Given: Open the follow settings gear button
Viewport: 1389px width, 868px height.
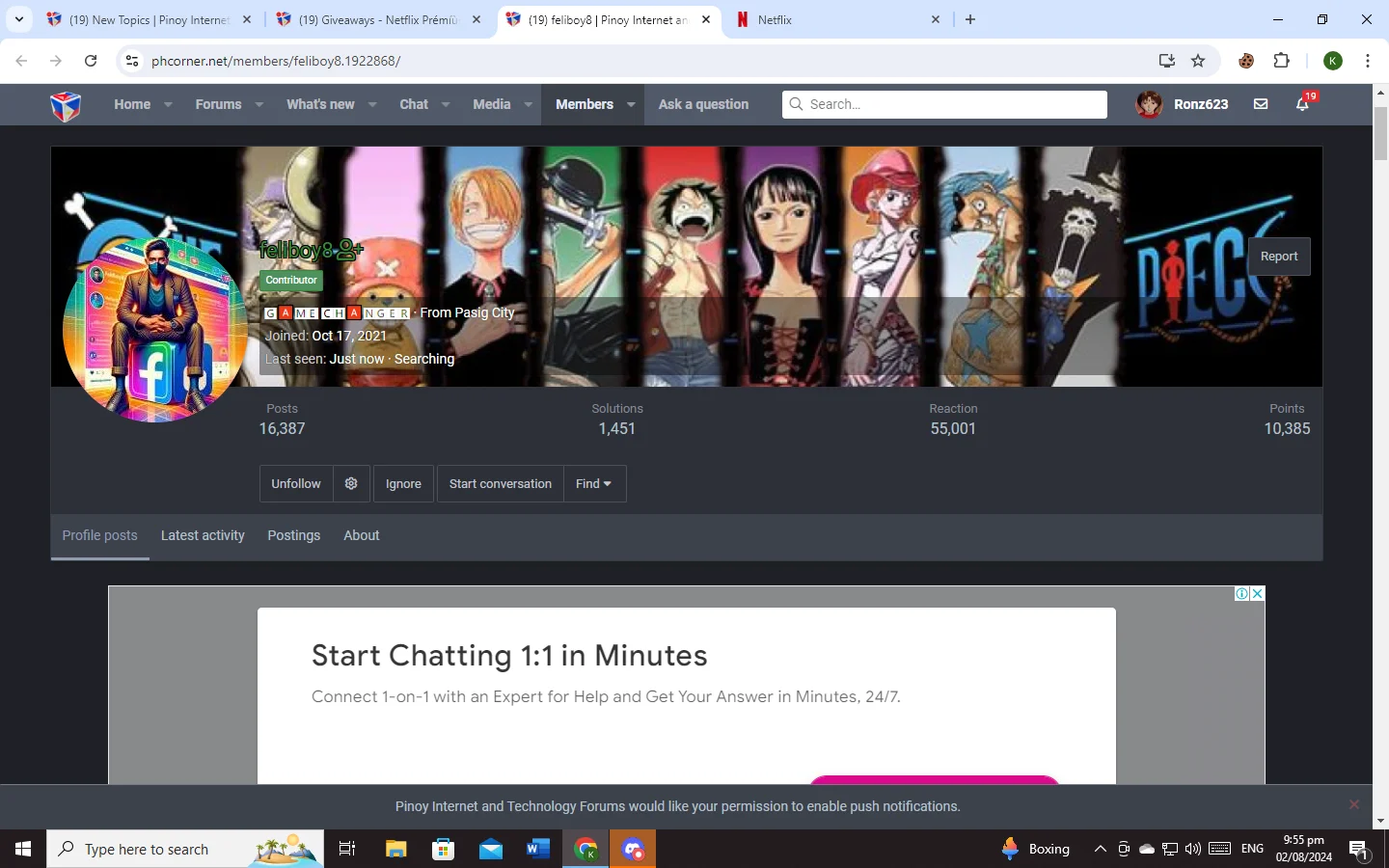Looking at the screenshot, I should click(x=351, y=483).
